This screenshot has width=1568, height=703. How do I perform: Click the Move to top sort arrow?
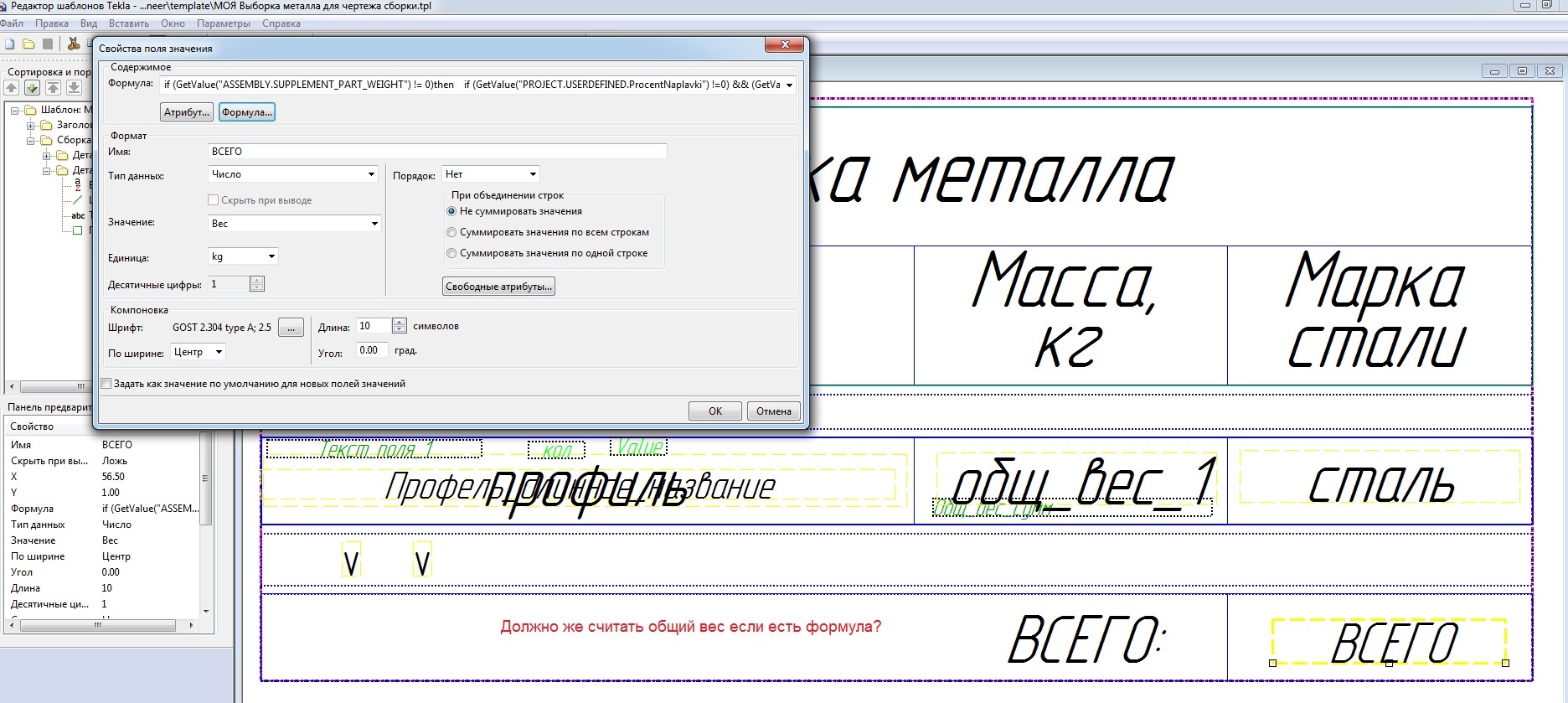53,87
